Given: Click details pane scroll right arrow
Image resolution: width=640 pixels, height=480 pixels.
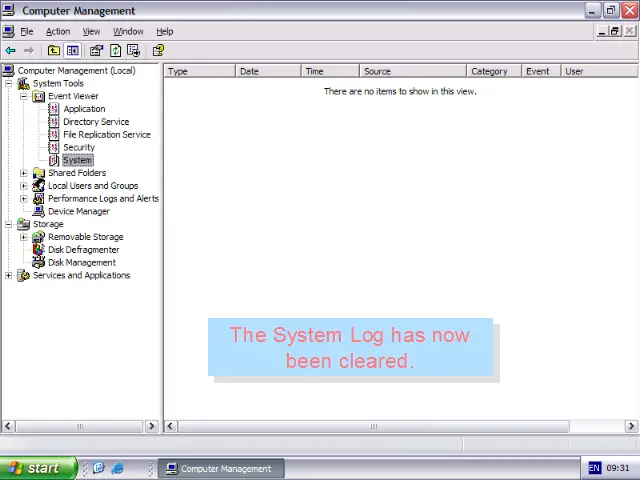Looking at the screenshot, I should 631,426.
